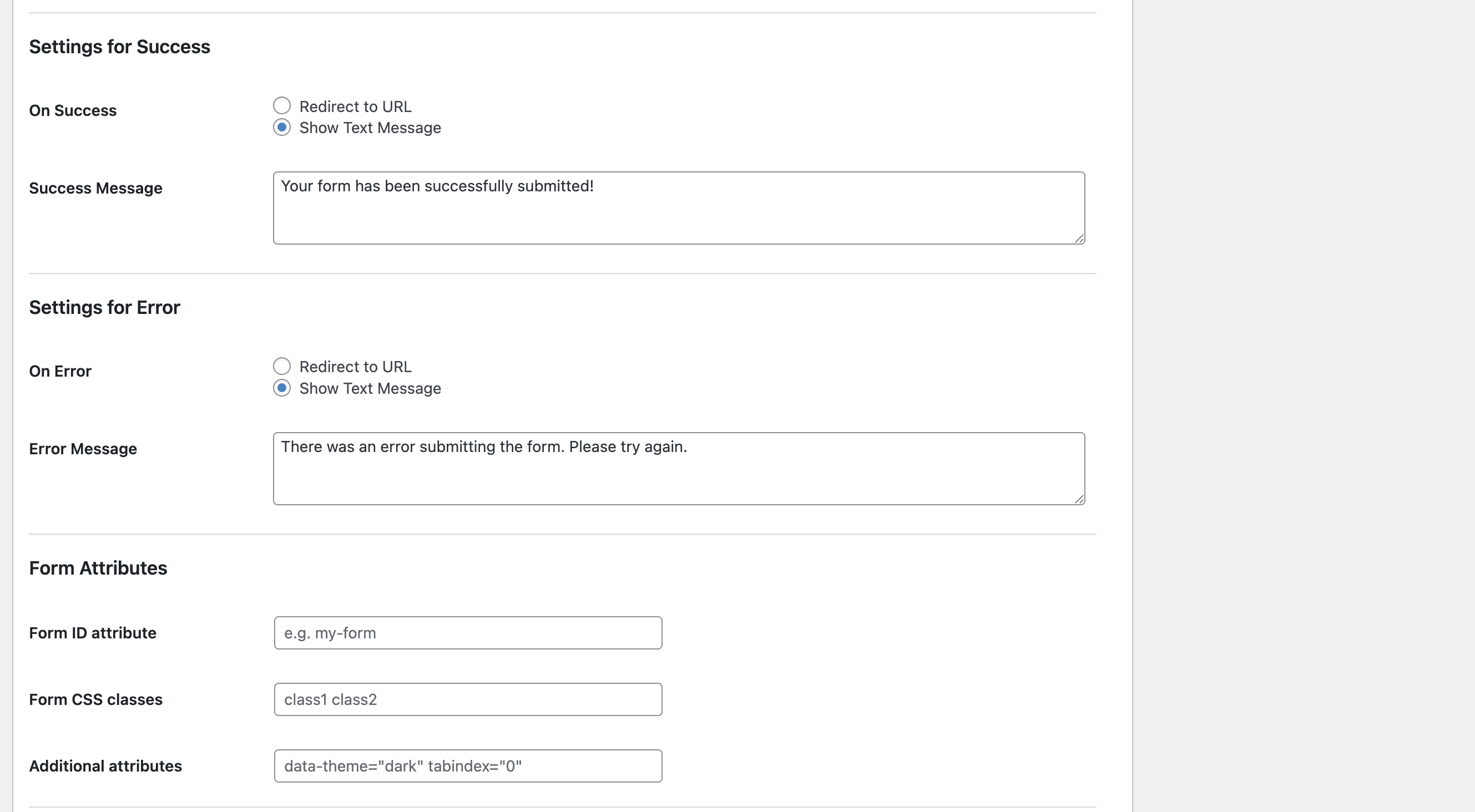Click the Form Attributes section heading

coord(98,567)
